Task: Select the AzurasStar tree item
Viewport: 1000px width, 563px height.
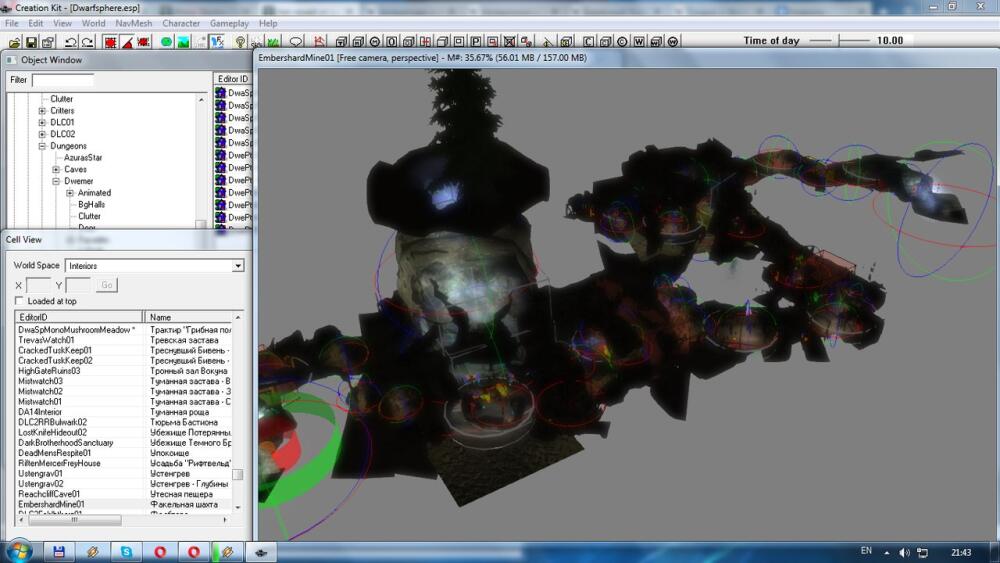Action: tap(83, 157)
